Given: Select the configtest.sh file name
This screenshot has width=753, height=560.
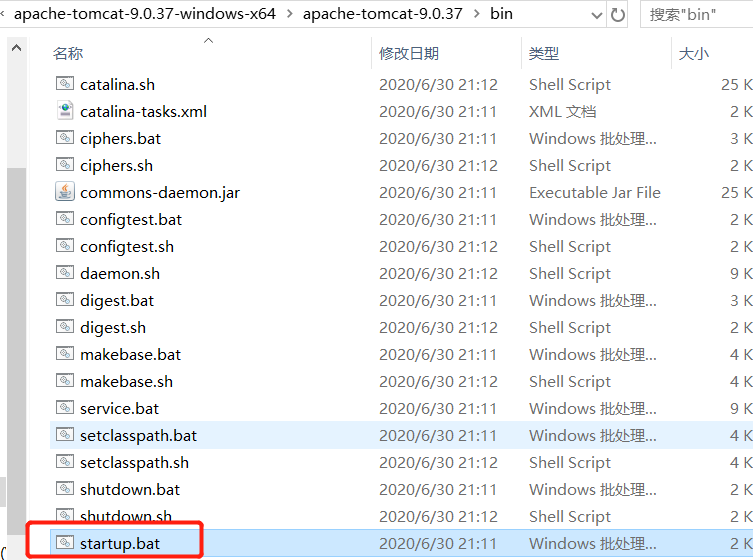Looking at the screenshot, I should coord(127,246).
